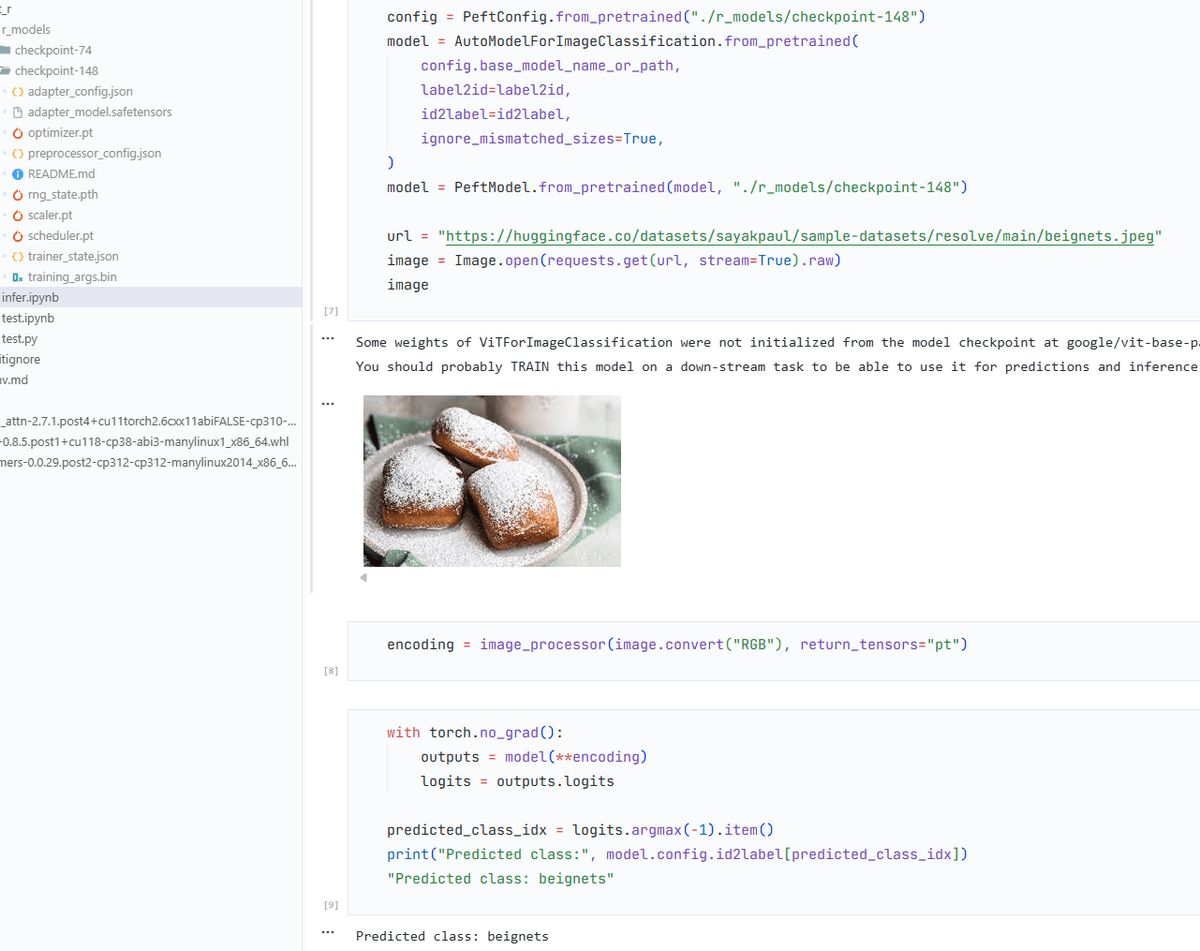Click the adapter_model.safetensors document icon
This screenshot has height=951, width=1200.
coord(18,112)
